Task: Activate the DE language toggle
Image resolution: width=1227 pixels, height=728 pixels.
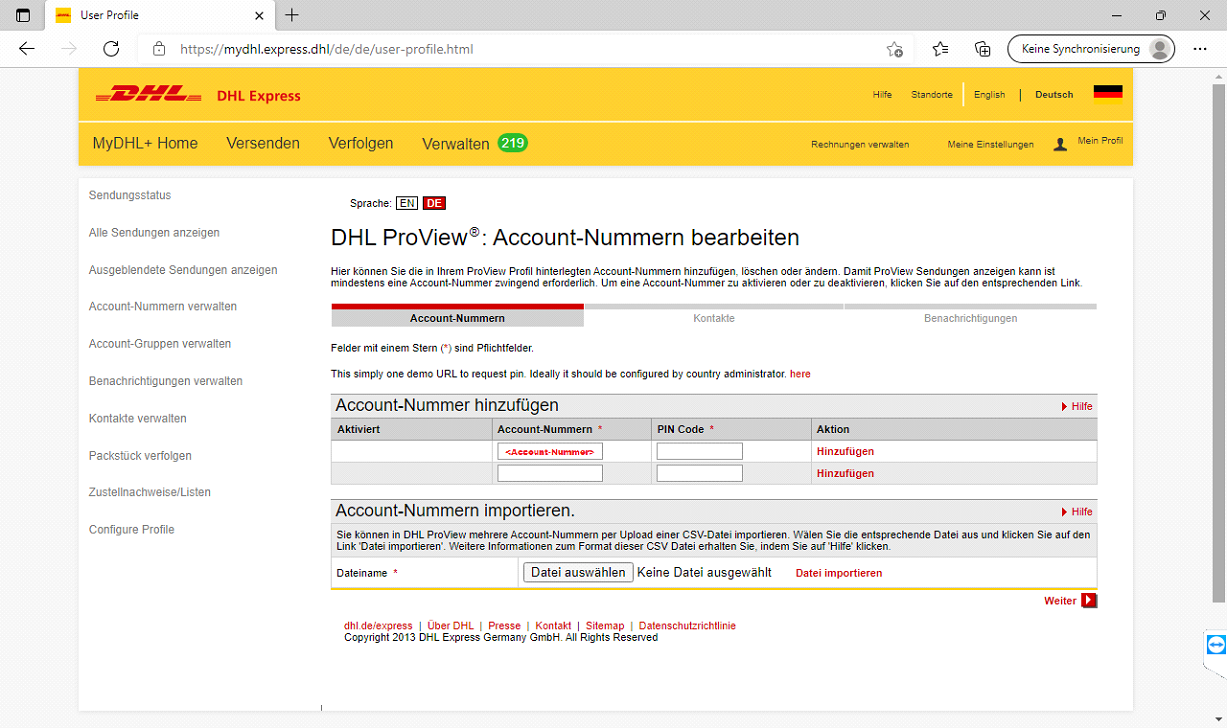Action: click(433, 203)
